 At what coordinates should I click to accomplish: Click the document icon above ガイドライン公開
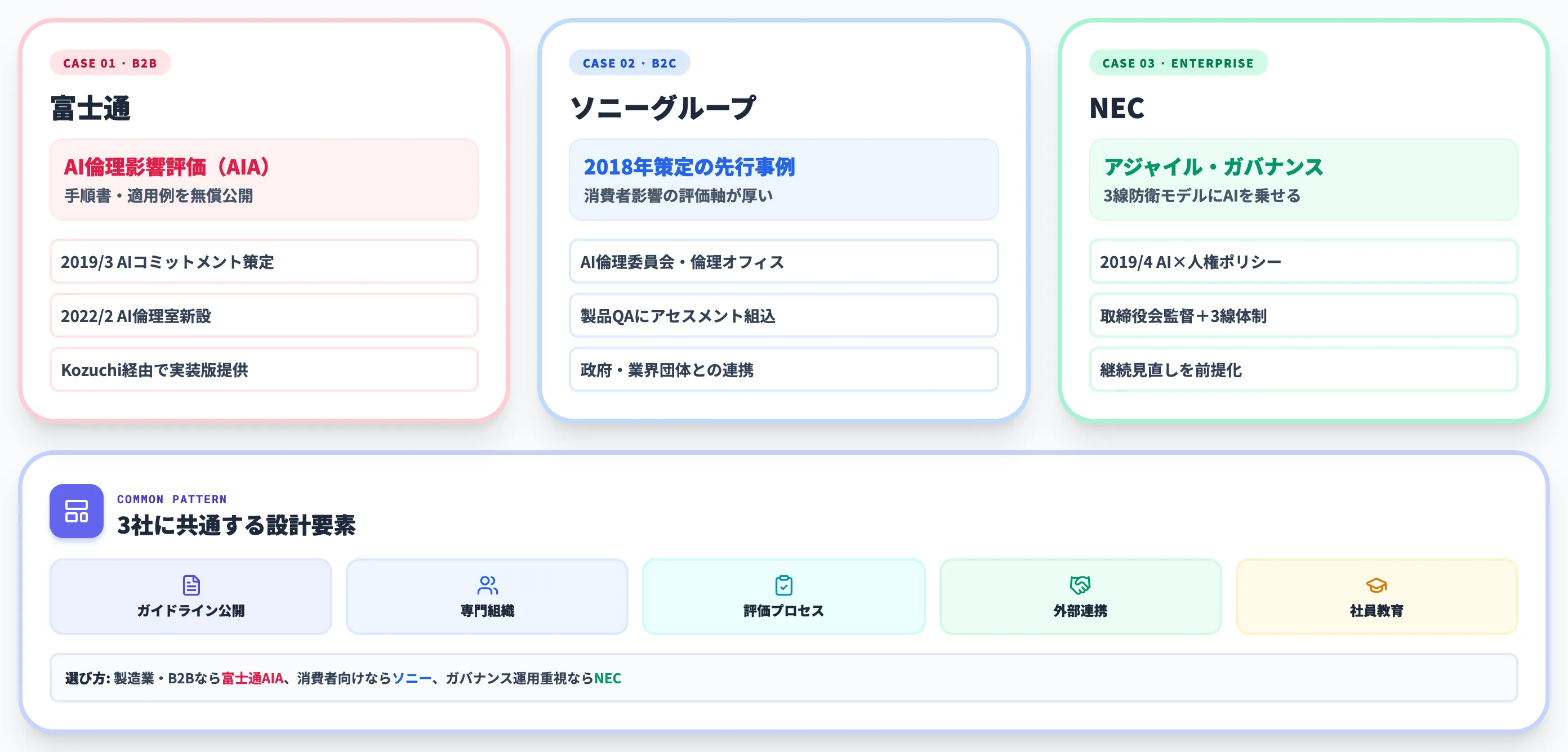tap(191, 585)
